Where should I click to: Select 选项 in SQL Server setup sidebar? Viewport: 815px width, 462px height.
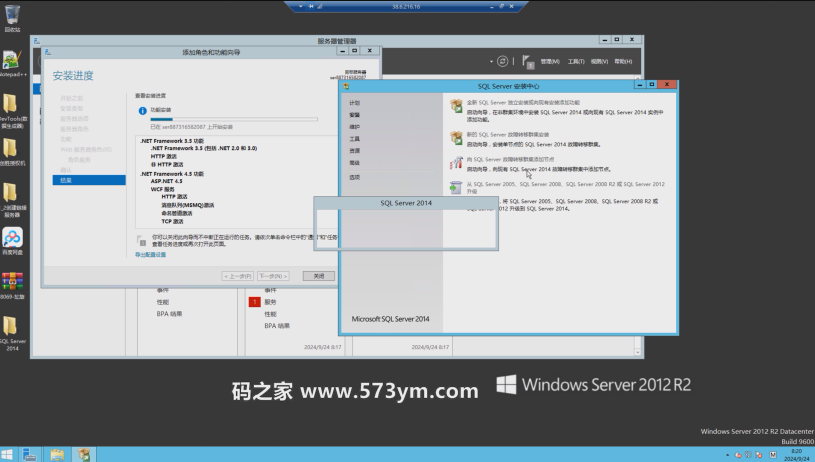[354, 177]
